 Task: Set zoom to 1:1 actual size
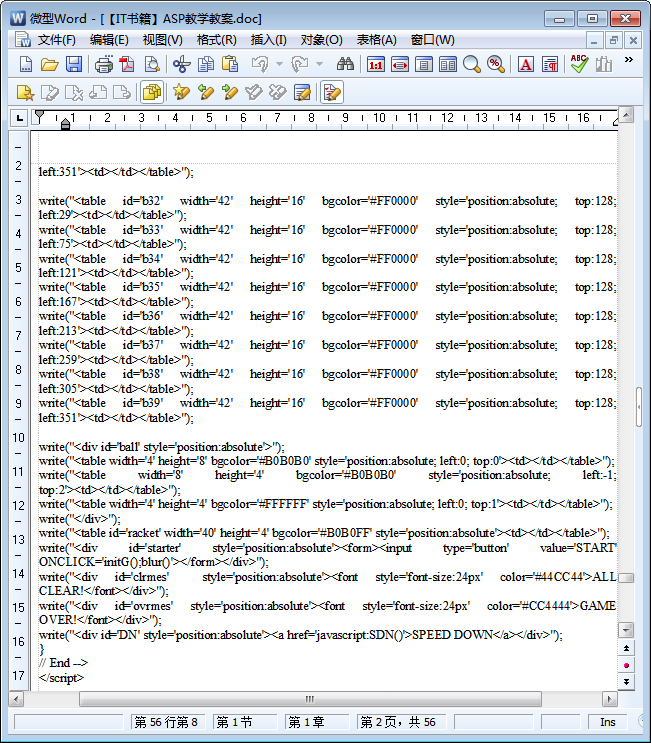(x=376, y=64)
